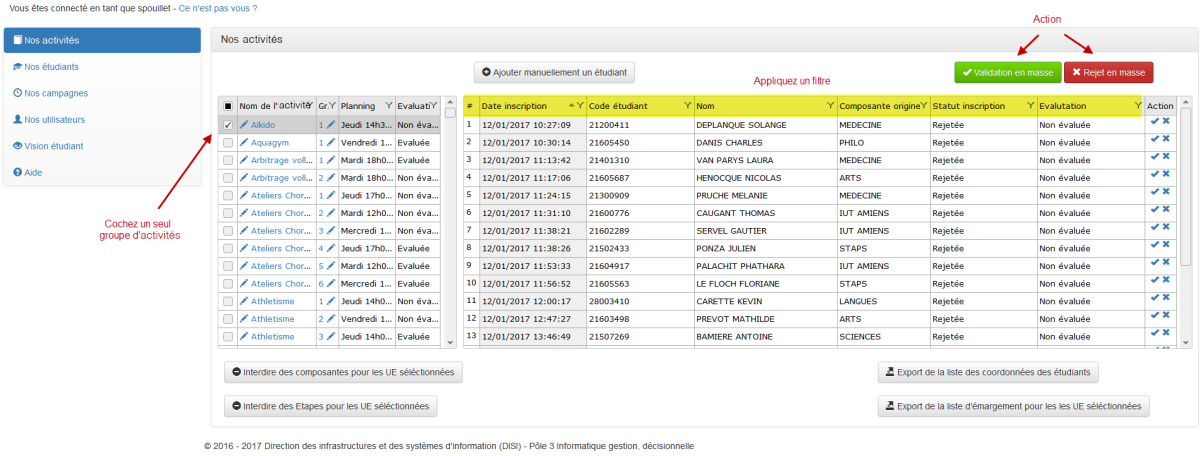
Task: Sort by the Date inscription column header
Action: pos(519,106)
